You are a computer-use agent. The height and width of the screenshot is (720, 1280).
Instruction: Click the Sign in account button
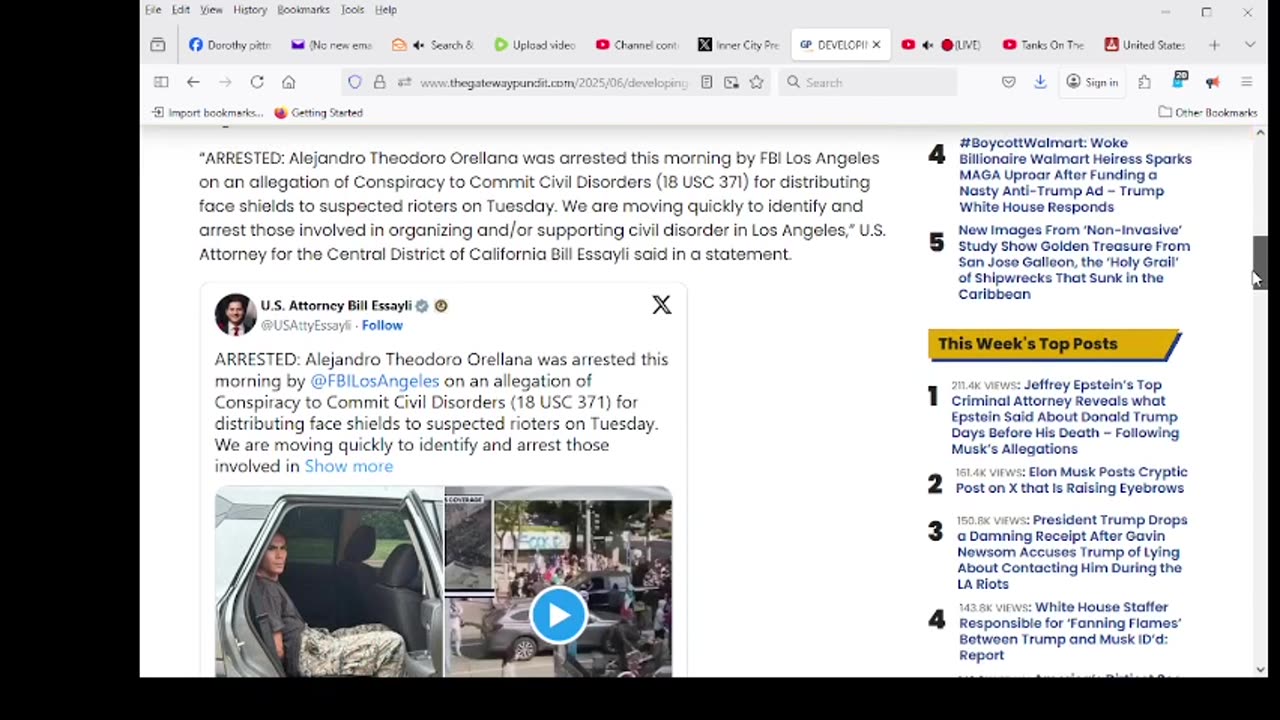(x=1092, y=82)
